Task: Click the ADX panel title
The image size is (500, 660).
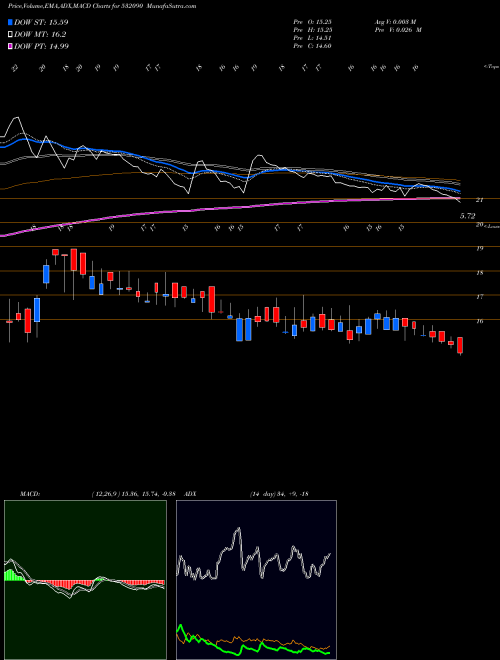Action: click(x=190, y=494)
